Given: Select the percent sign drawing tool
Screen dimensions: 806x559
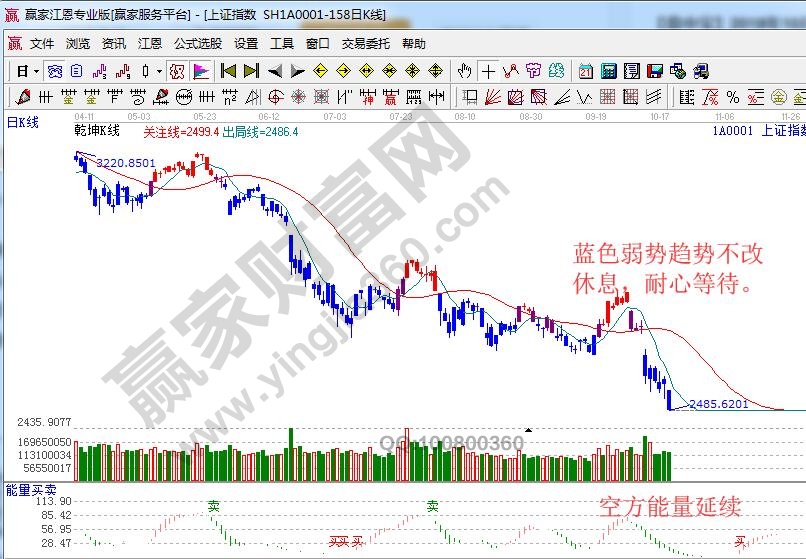Looking at the screenshot, I should click(x=732, y=97).
